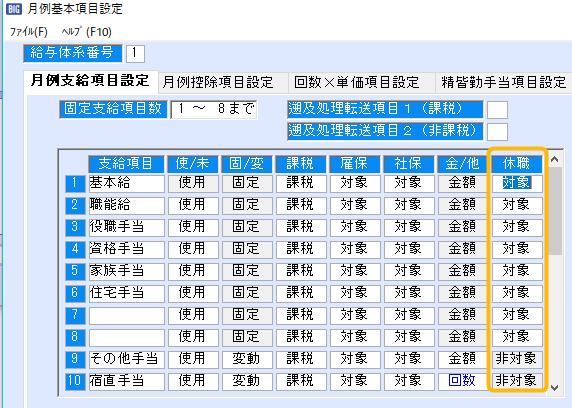Click the 課税 cell for 住宅手当 row
This screenshot has width=572, height=408.
(301, 293)
